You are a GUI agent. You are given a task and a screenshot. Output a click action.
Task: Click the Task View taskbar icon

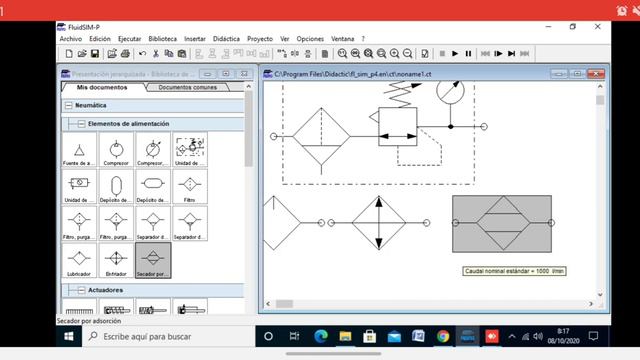tap(294, 336)
